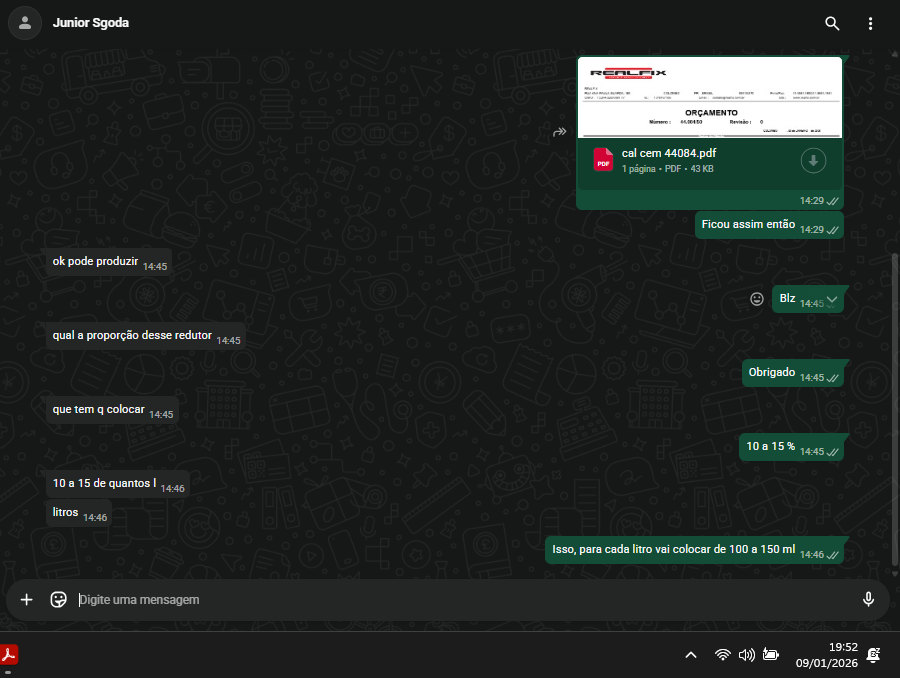Open the notifications bell in the taskbar
The height and width of the screenshot is (678, 900).
873,655
